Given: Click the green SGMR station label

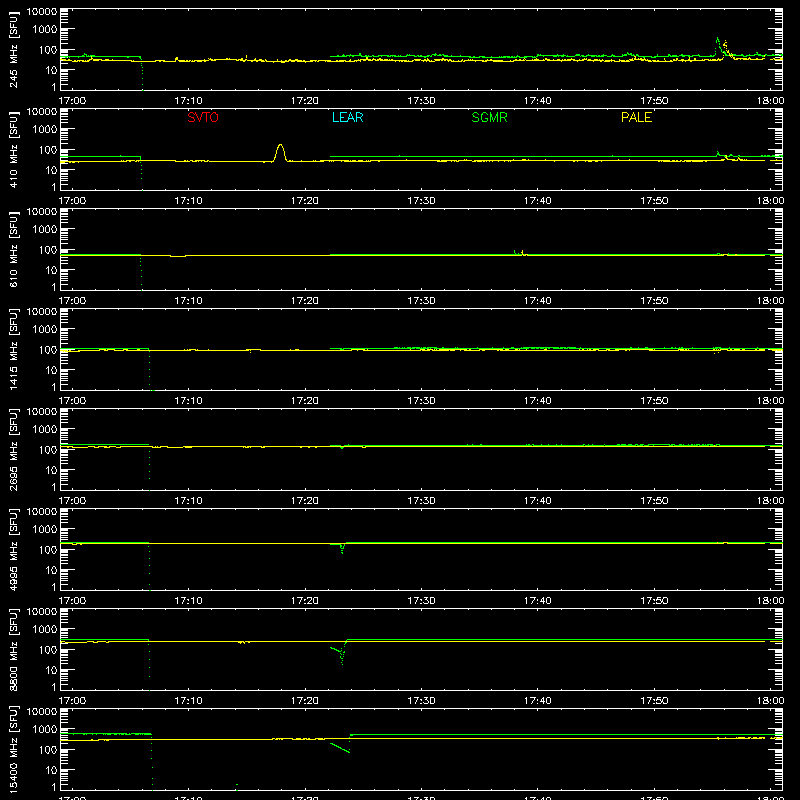Looking at the screenshot, I should (489, 117).
